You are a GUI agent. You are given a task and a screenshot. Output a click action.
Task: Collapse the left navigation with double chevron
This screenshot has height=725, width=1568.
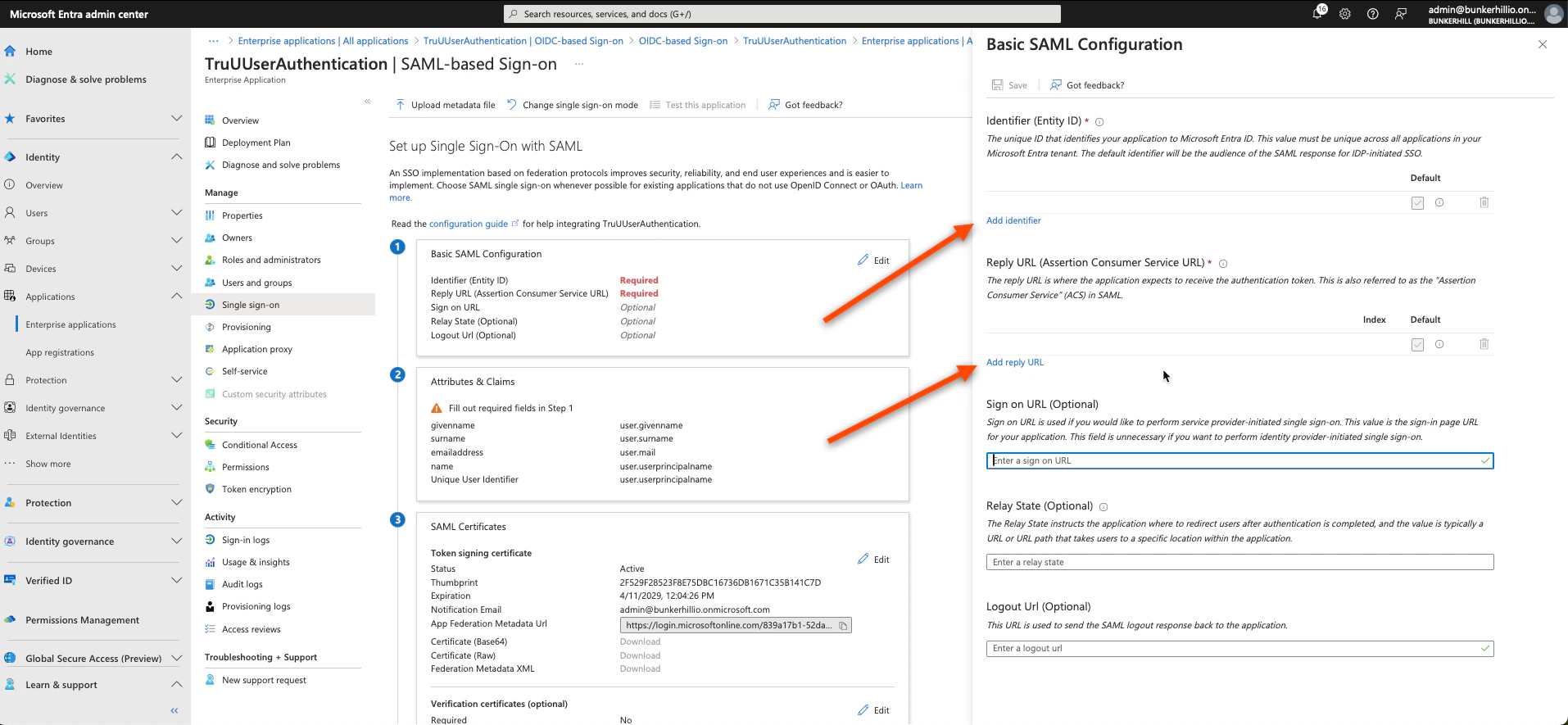click(x=174, y=710)
